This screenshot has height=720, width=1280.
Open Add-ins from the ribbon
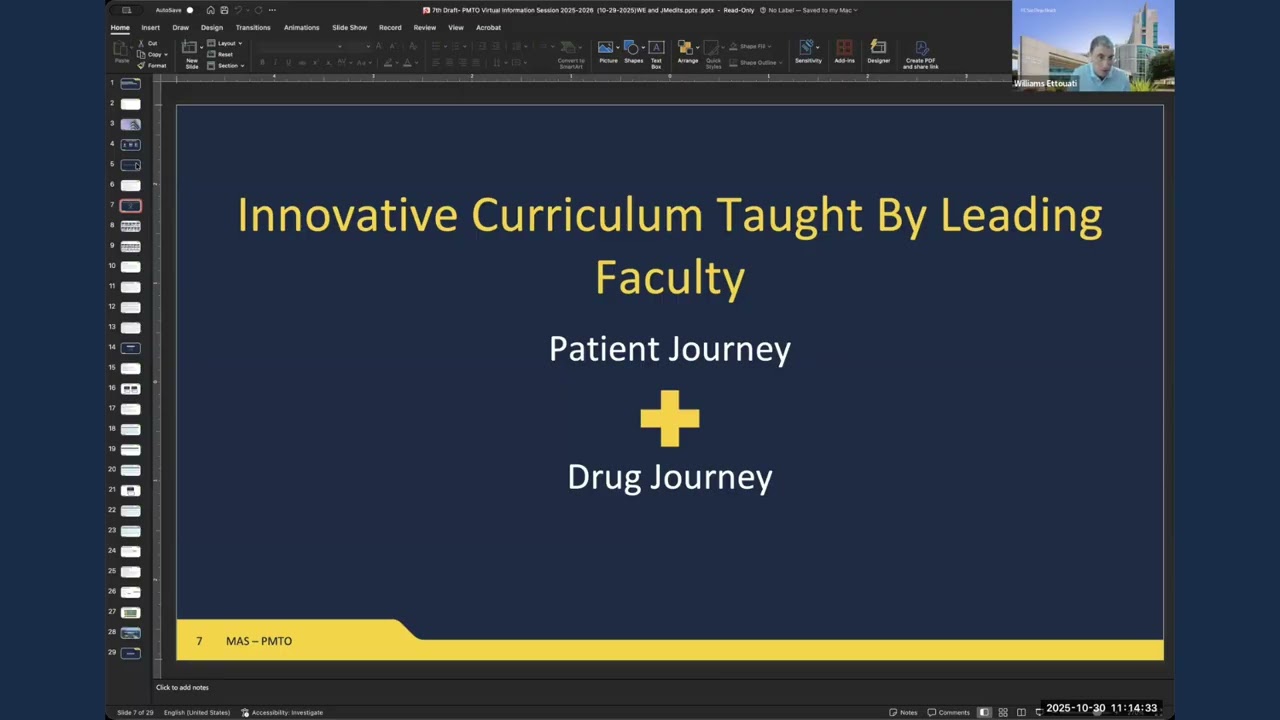click(844, 52)
